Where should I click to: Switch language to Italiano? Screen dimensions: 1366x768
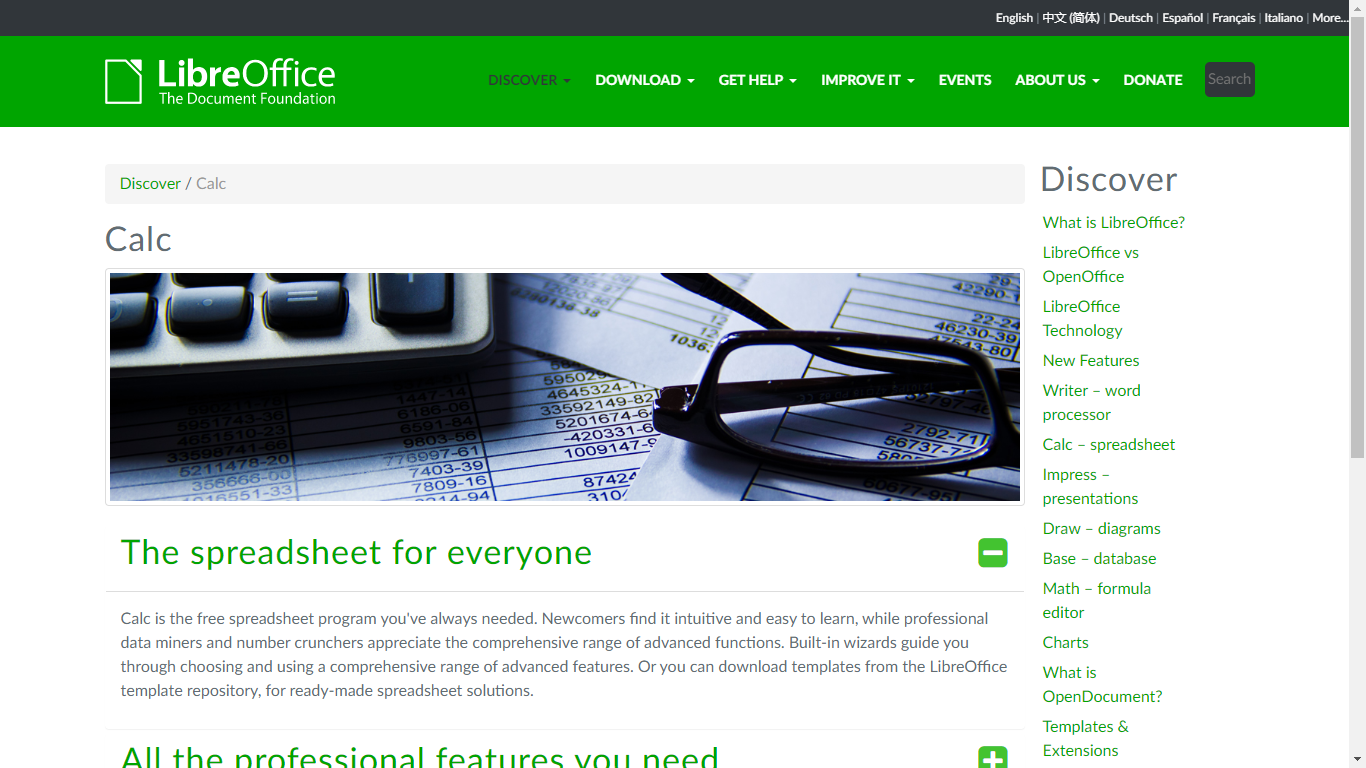(x=1284, y=18)
